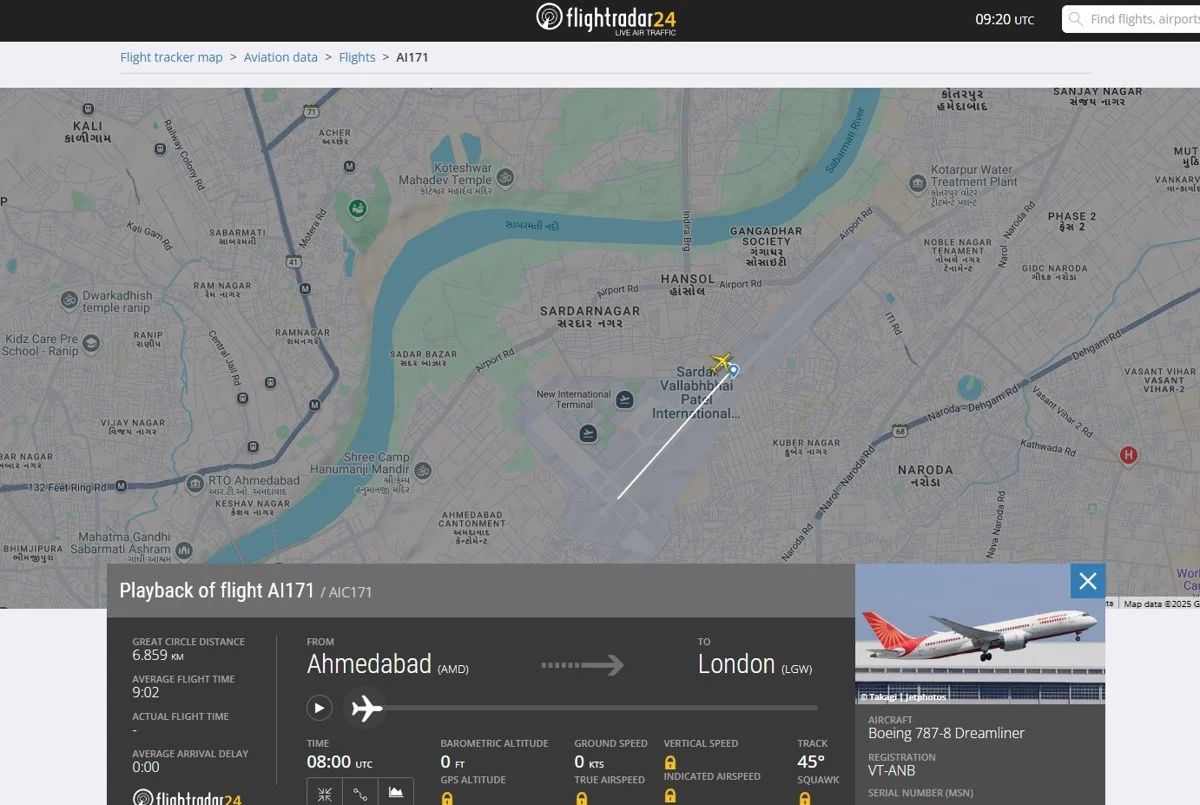Open the Flight tracker map breadcrumb link

171,57
